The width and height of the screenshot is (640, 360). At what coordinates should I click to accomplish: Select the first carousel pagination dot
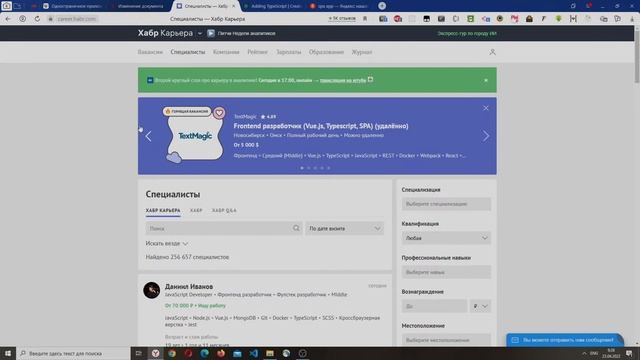point(302,168)
